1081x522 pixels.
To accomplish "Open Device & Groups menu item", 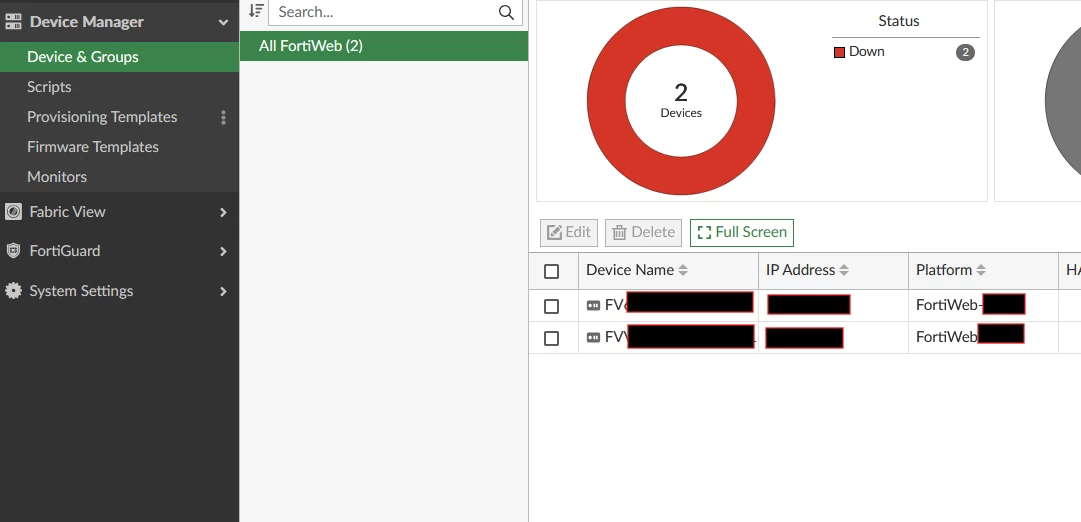I will tap(119, 57).
